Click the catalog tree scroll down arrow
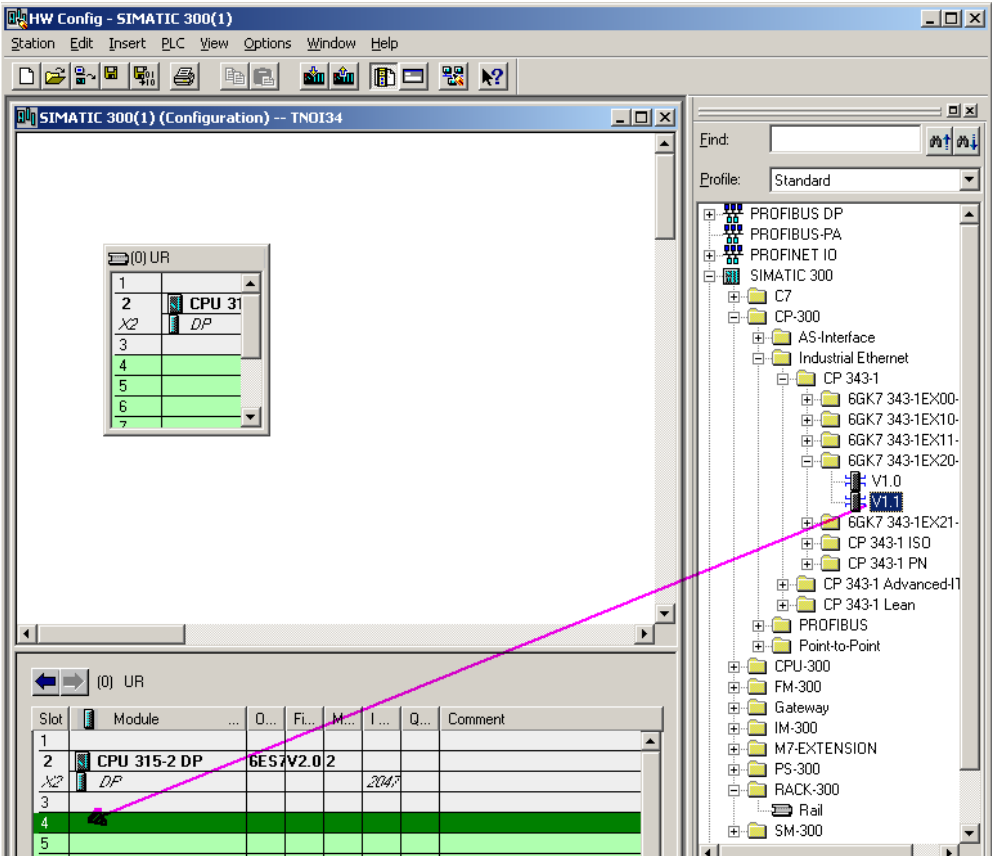Screen dimensions: 994x858 [x=969, y=832]
